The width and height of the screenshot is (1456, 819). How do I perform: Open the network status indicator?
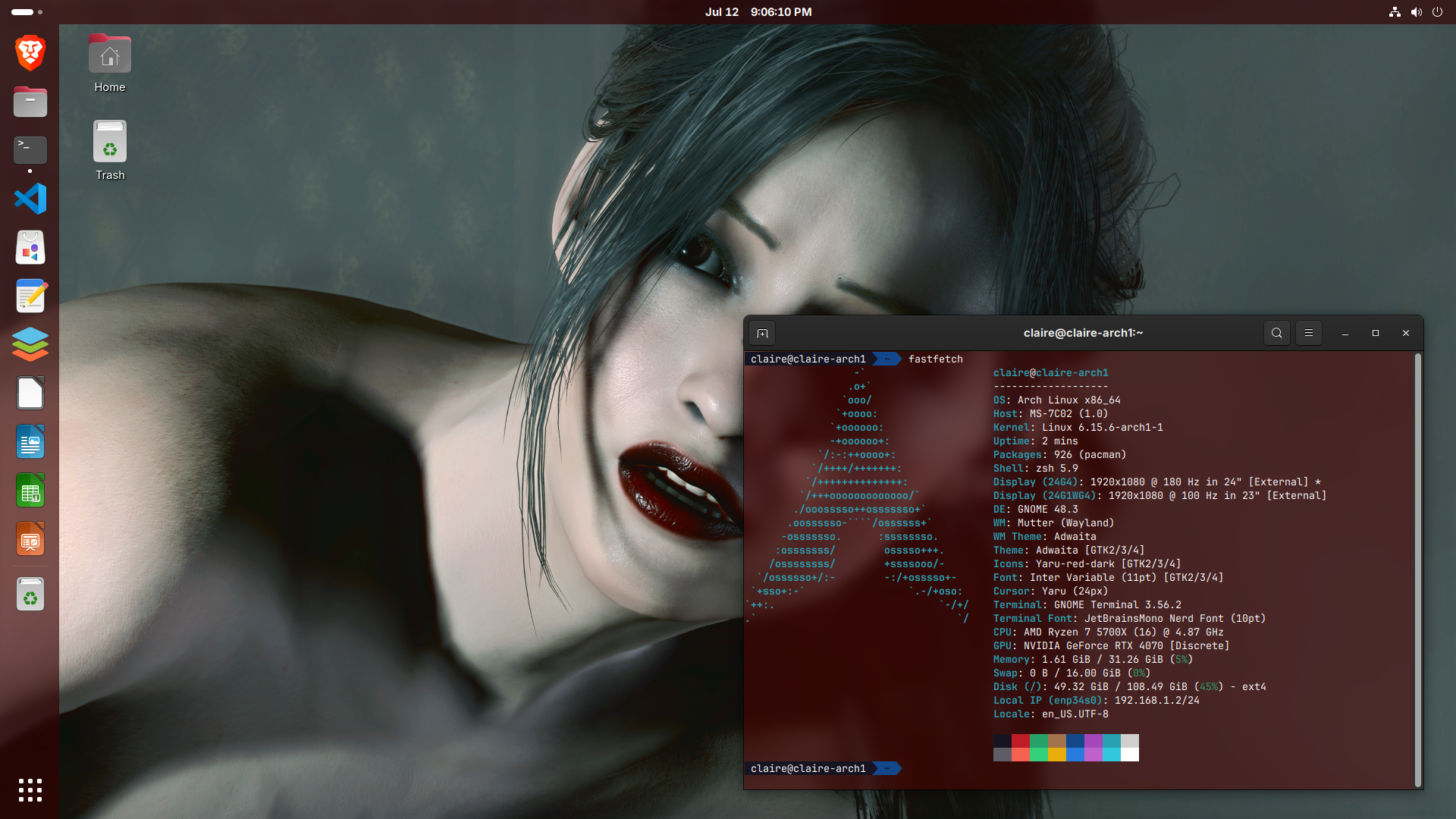[1395, 12]
